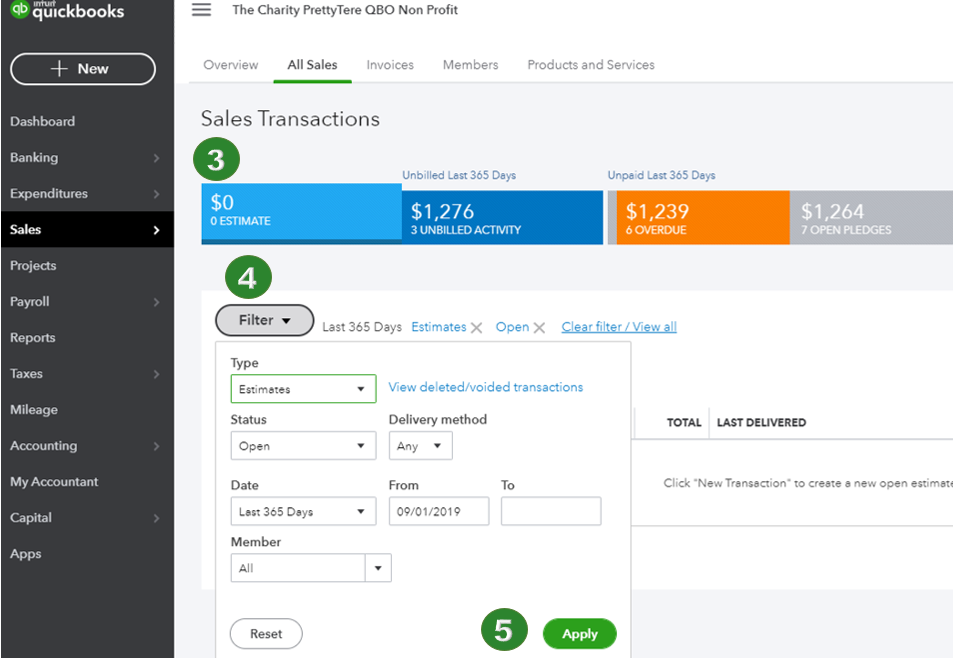Click Unpaid Last 365 Days label
Viewport: 953px width, 661px height.
pos(661,175)
